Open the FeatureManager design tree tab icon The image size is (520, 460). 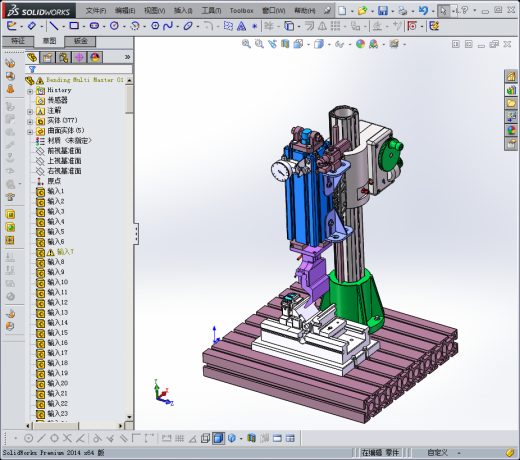coord(32,57)
